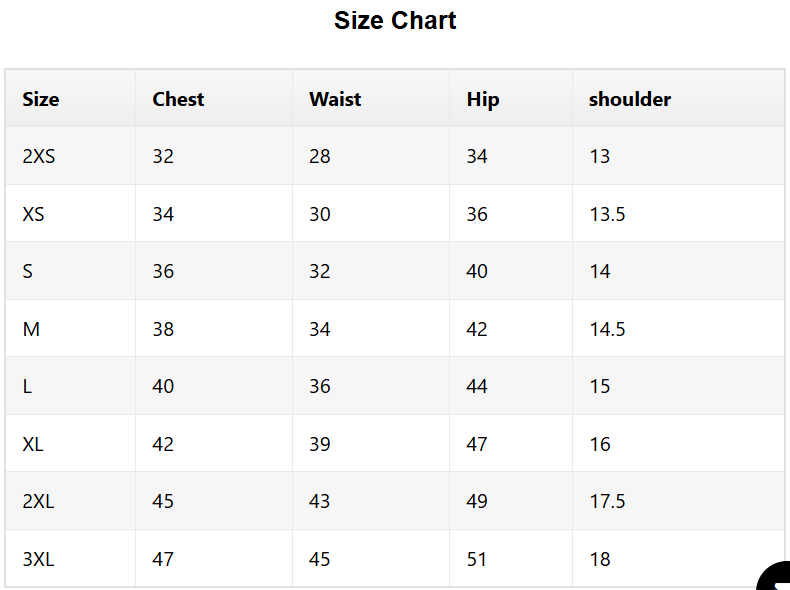This screenshot has height=590, width=790.
Task: Click the shoulder column header
Action: [630, 99]
